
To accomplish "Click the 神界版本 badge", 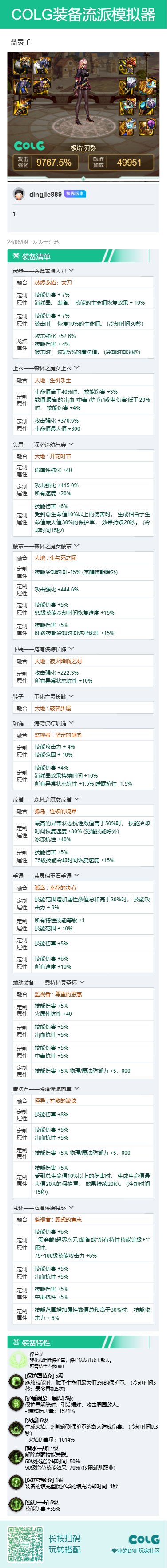I will [x=75, y=194].
